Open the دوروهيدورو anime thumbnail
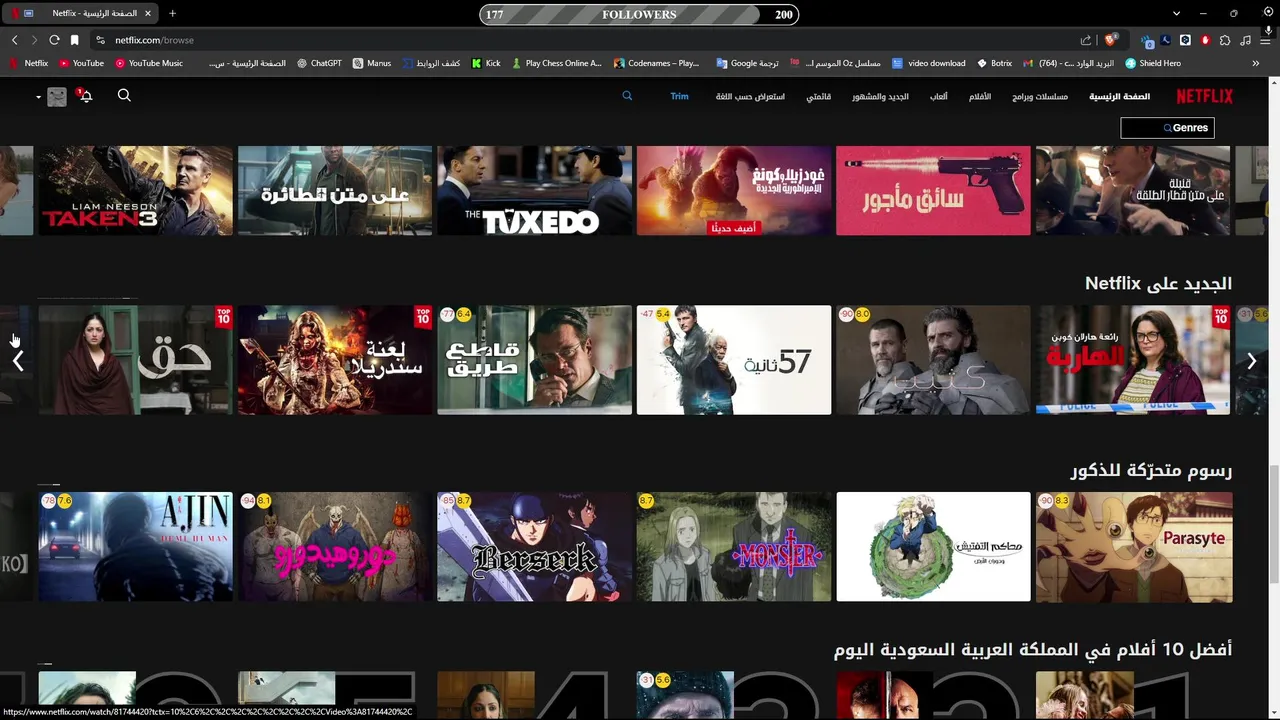 [x=335, y=546]
